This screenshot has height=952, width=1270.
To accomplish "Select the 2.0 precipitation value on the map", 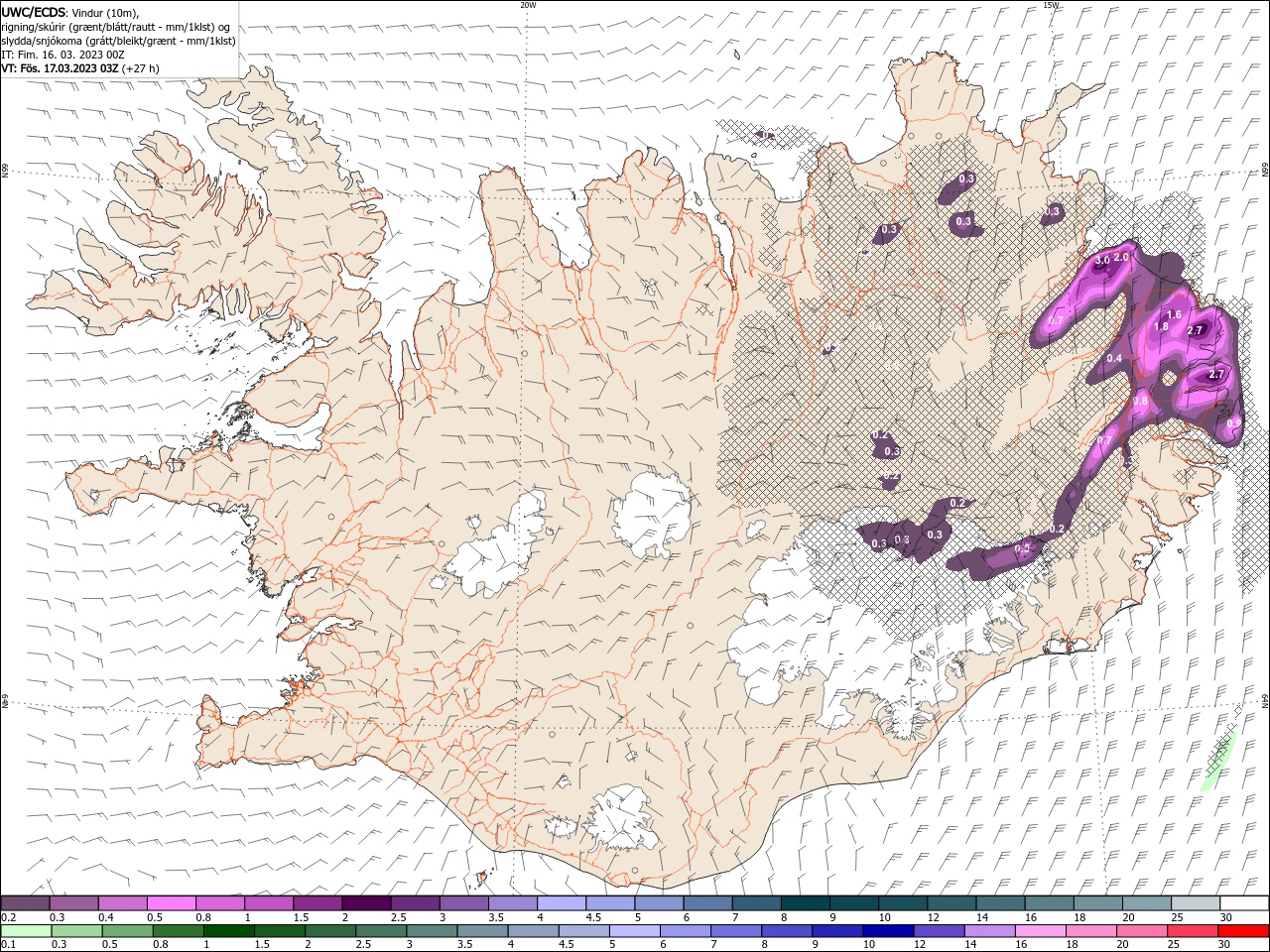I will 1122,257.
